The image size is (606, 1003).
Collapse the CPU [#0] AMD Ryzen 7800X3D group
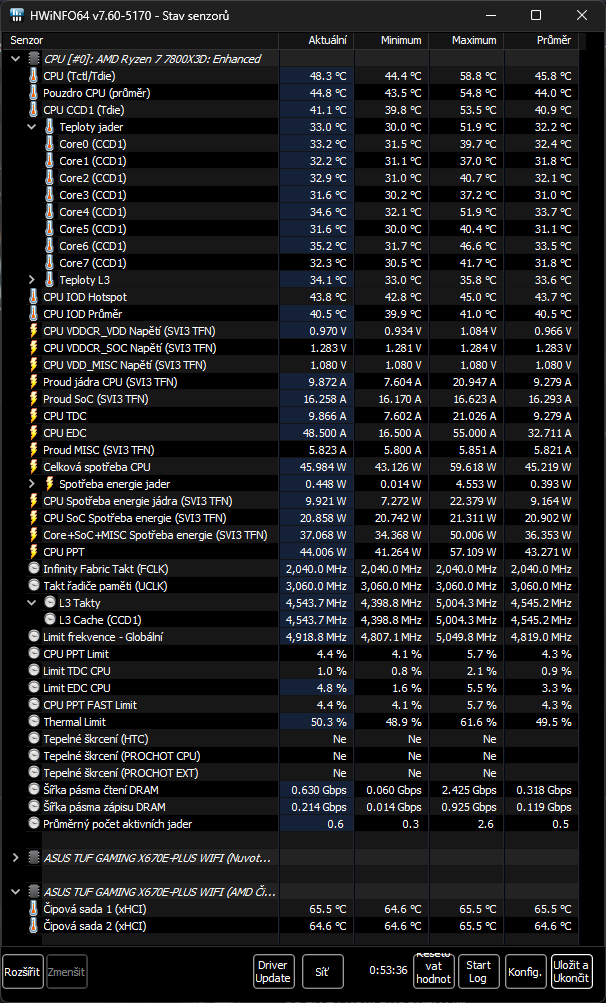[15, 59]
